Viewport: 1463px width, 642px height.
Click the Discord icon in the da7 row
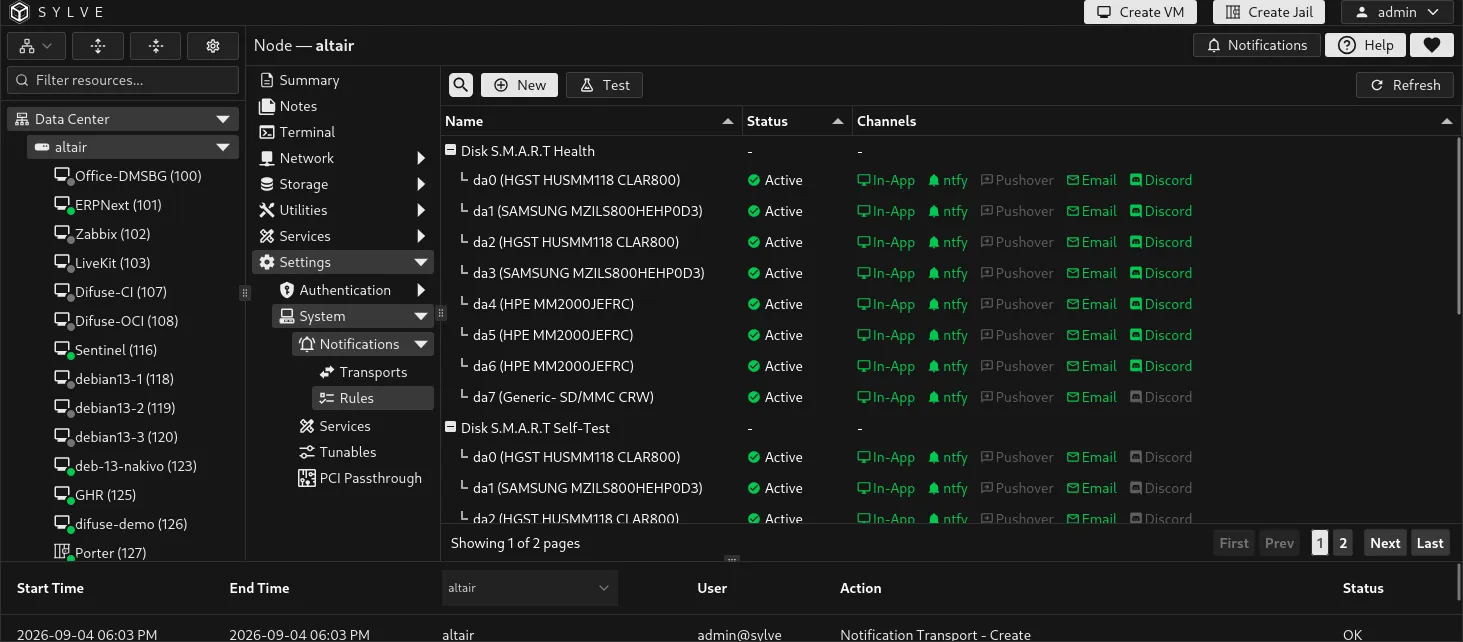1136,397
